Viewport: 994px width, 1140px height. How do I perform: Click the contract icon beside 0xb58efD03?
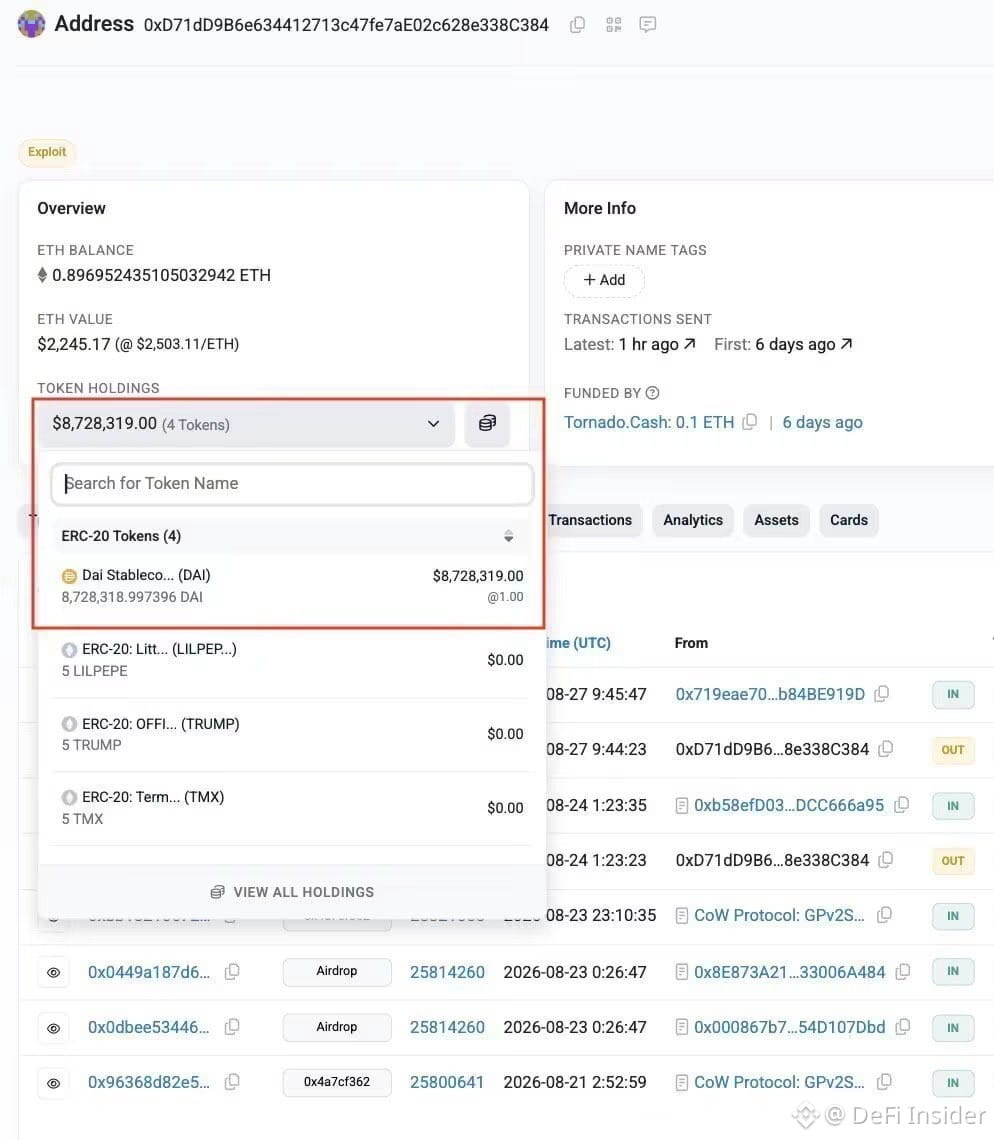coord(681,806)
